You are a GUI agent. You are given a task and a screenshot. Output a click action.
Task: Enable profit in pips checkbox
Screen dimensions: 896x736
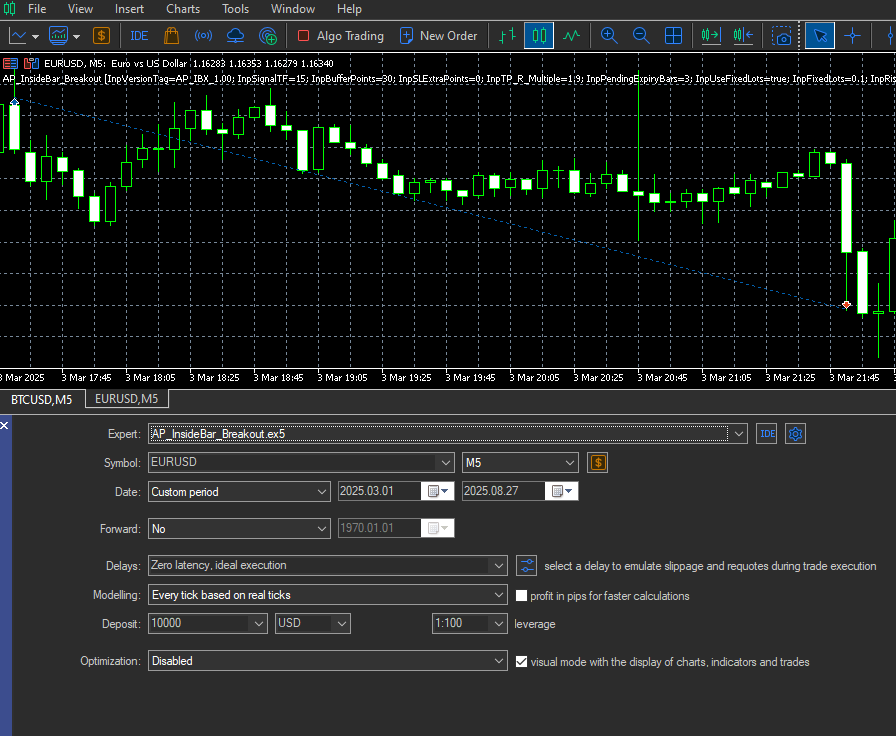click(521, 596)
